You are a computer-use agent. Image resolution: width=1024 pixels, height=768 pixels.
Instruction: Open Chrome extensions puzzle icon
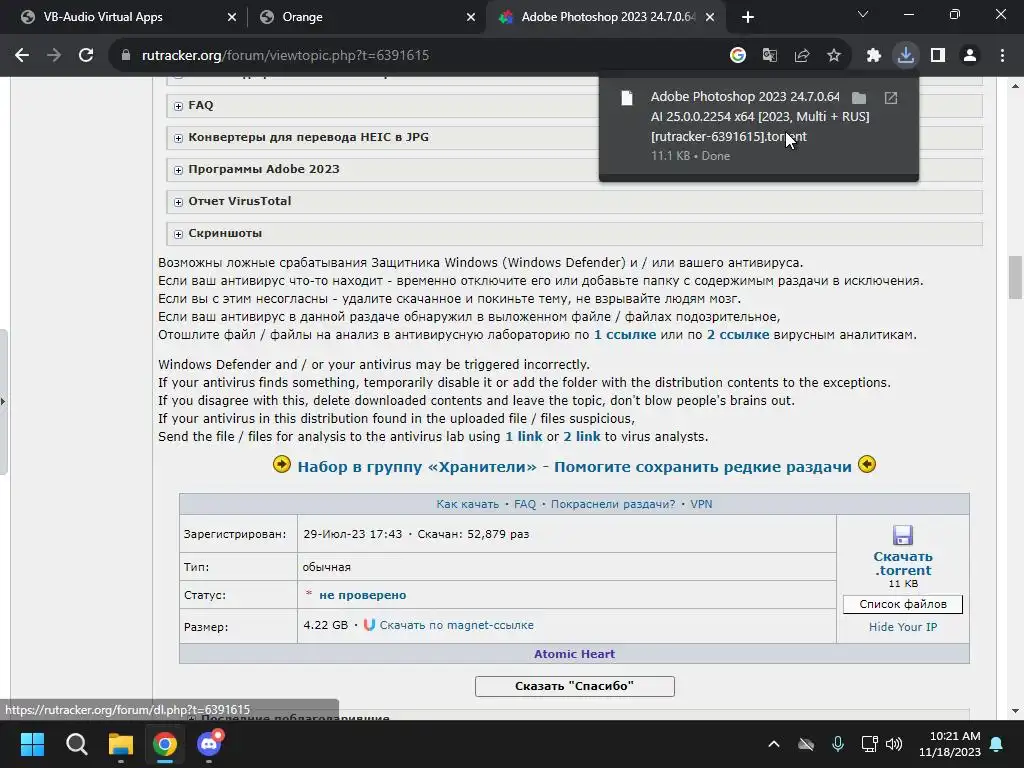(x=874, y=56)
